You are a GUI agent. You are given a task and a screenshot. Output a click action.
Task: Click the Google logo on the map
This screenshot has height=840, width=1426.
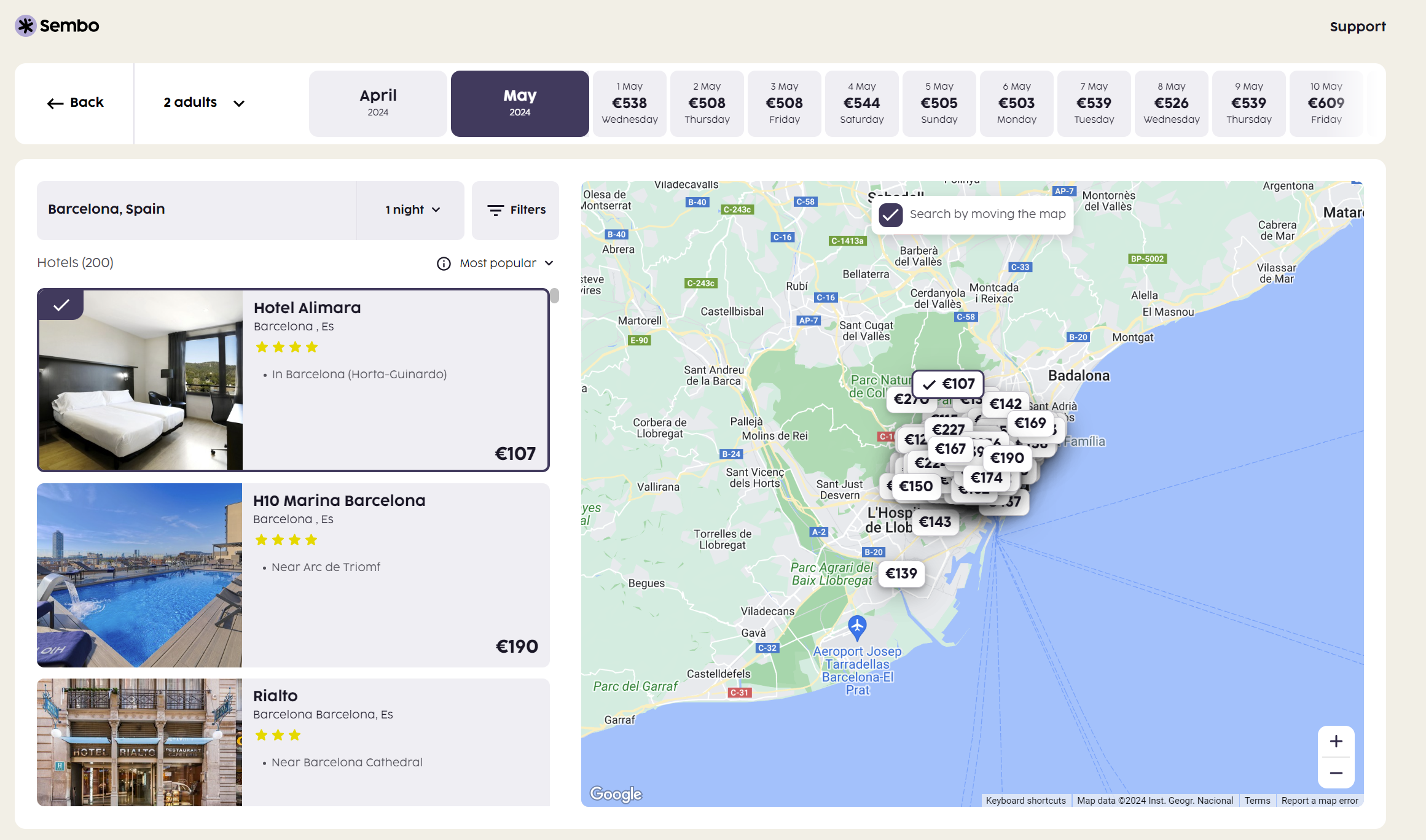click(x=616, y=794)
